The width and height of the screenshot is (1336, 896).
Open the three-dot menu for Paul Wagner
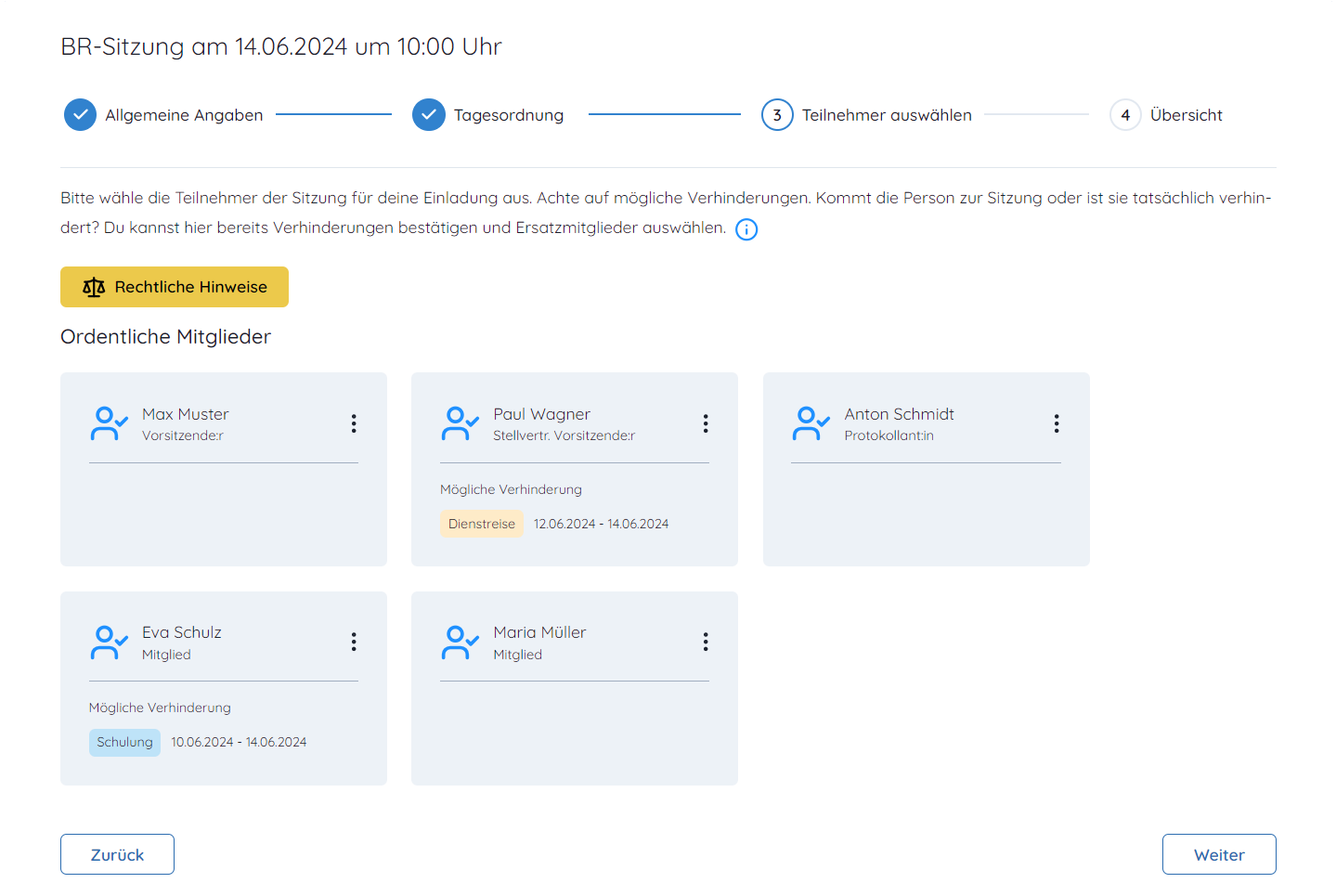pyautogui.click(x=706, y=423)
